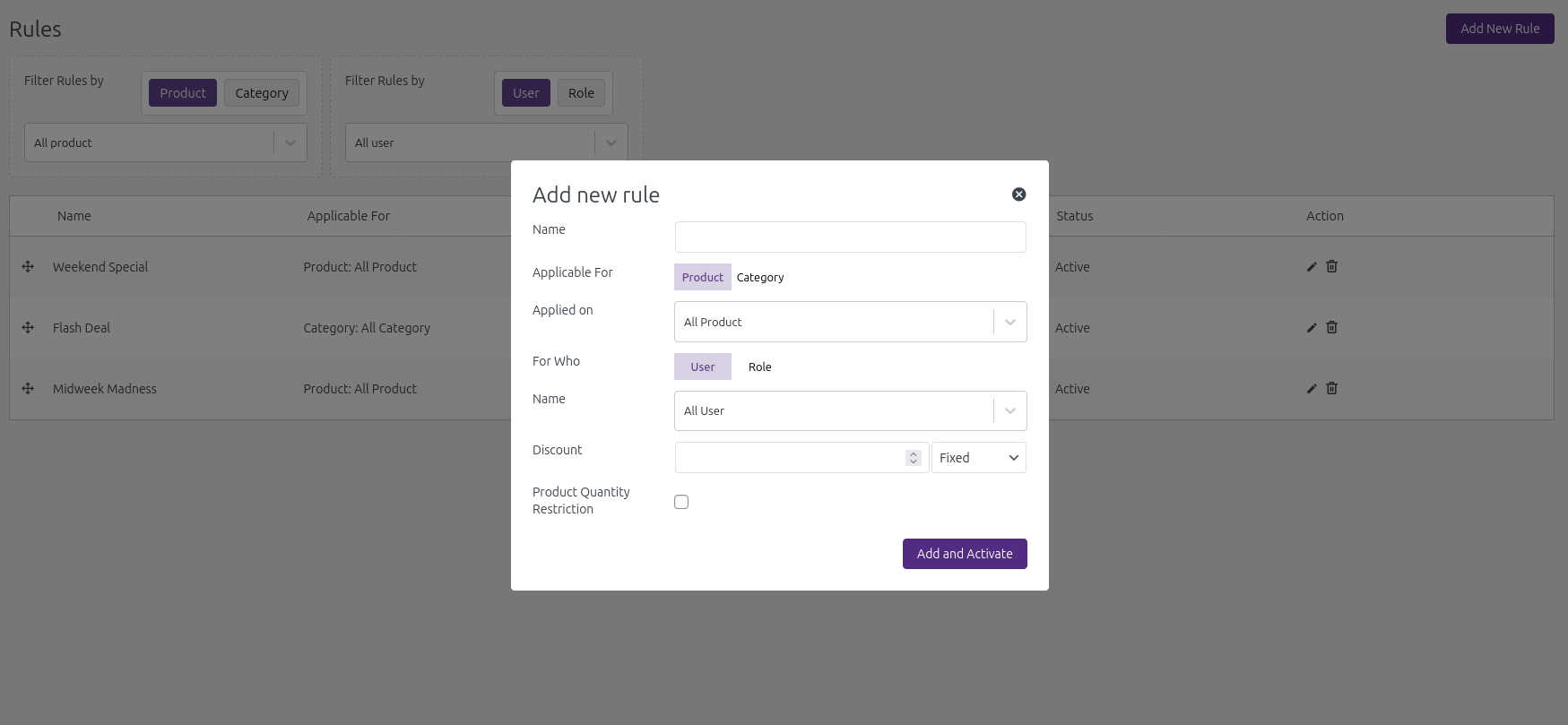
Task: Open the All Product dropdown
Action: coord(851,322)
